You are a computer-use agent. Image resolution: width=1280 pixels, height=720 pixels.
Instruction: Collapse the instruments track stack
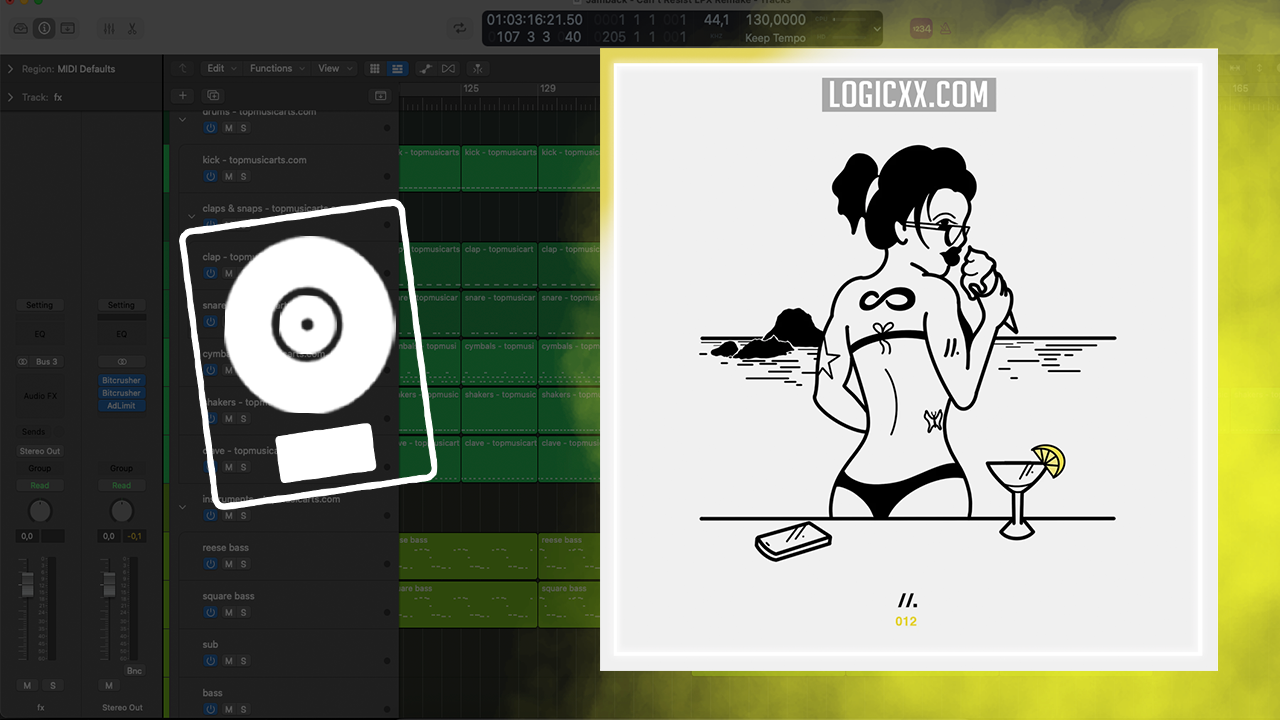coord(182,507)
